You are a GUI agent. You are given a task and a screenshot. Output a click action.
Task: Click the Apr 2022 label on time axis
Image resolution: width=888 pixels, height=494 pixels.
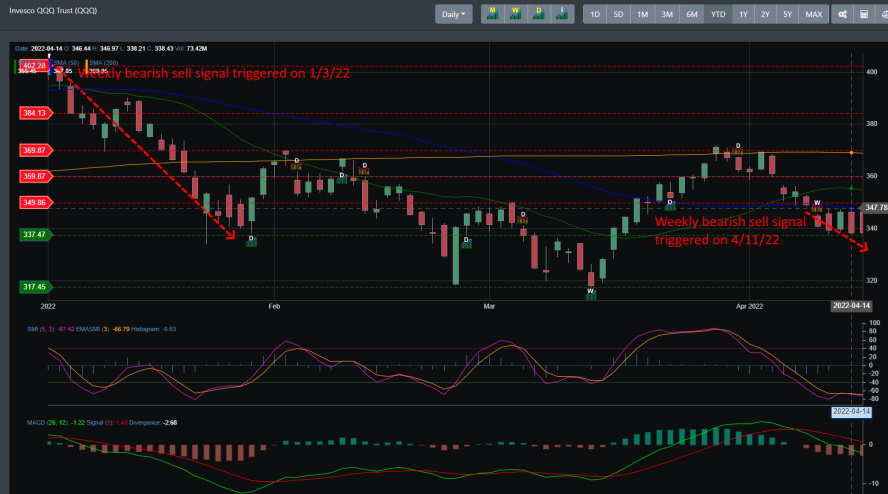pos(749,306)
